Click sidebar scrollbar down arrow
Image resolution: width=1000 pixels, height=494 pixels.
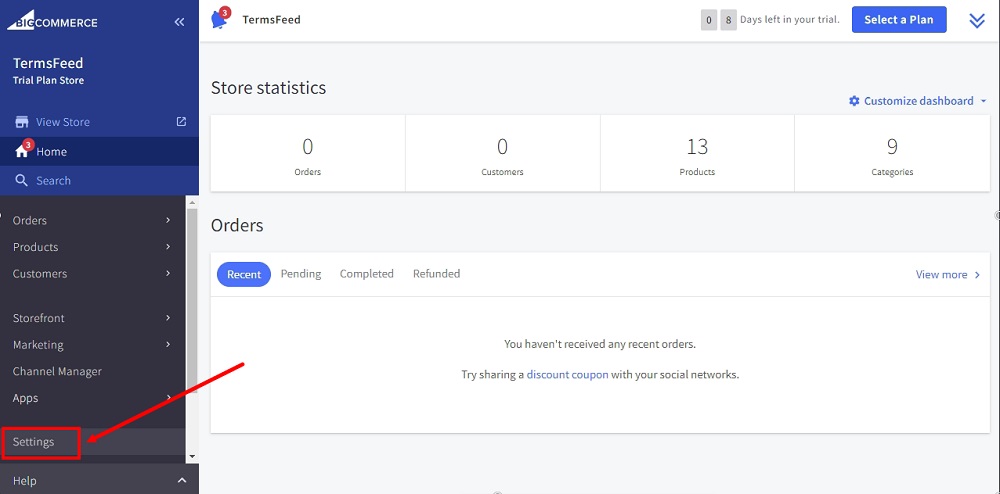pos(192,457)
